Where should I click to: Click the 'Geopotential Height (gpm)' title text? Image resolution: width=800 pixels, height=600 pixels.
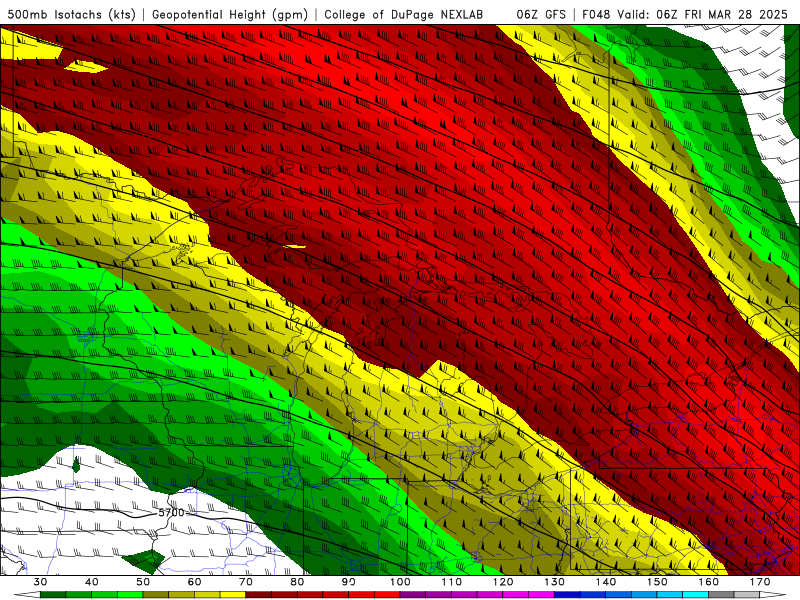[x=230, y=14]
